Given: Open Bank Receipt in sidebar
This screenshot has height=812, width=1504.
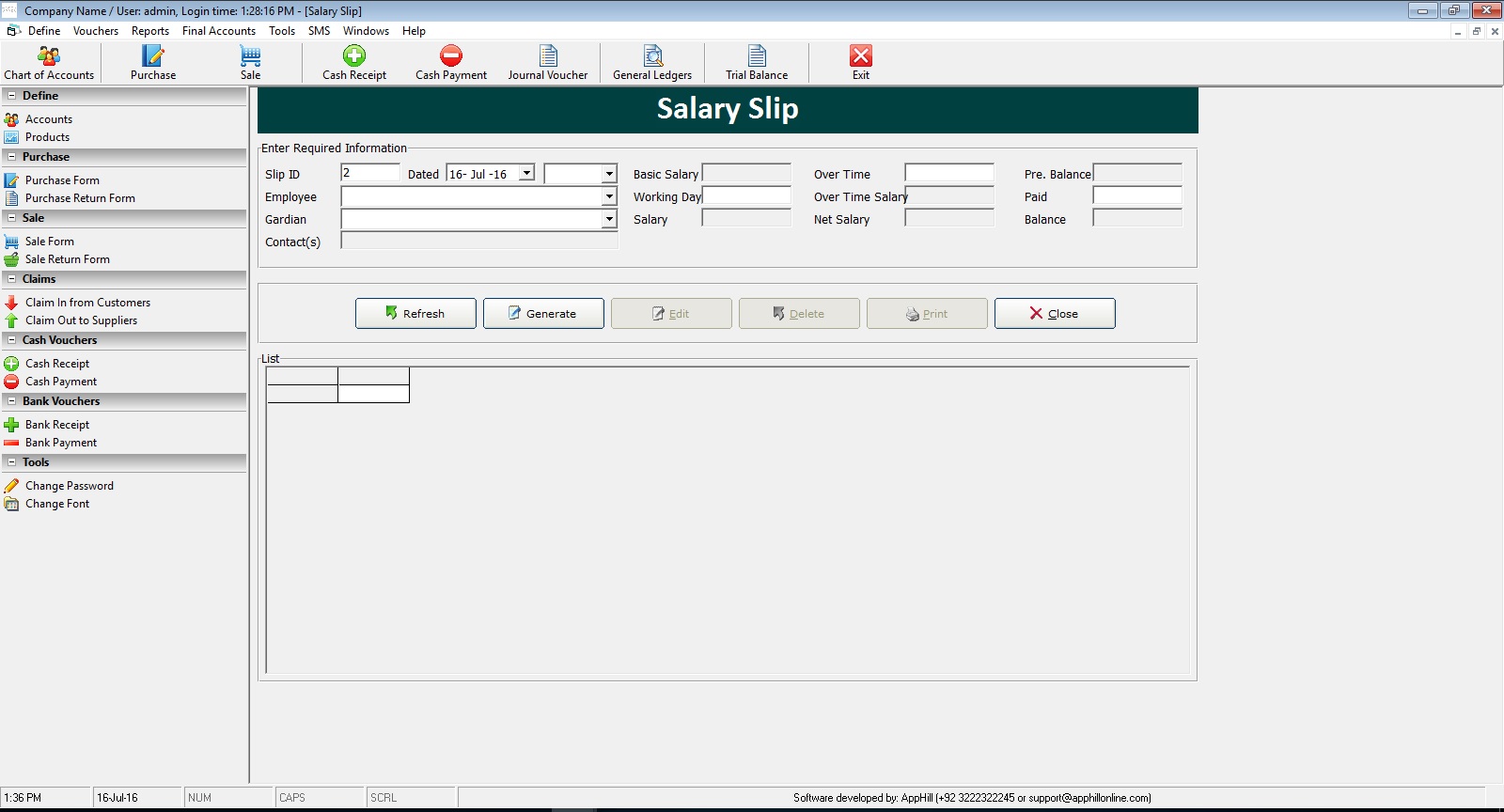Looking at the screenshot, I should 57,425.
